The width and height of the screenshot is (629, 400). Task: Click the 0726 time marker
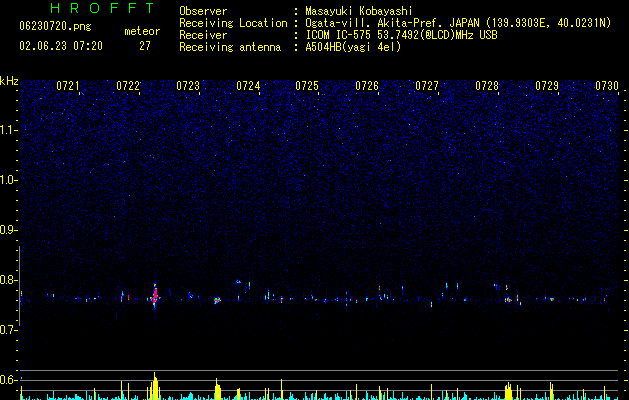pos(367,86)
